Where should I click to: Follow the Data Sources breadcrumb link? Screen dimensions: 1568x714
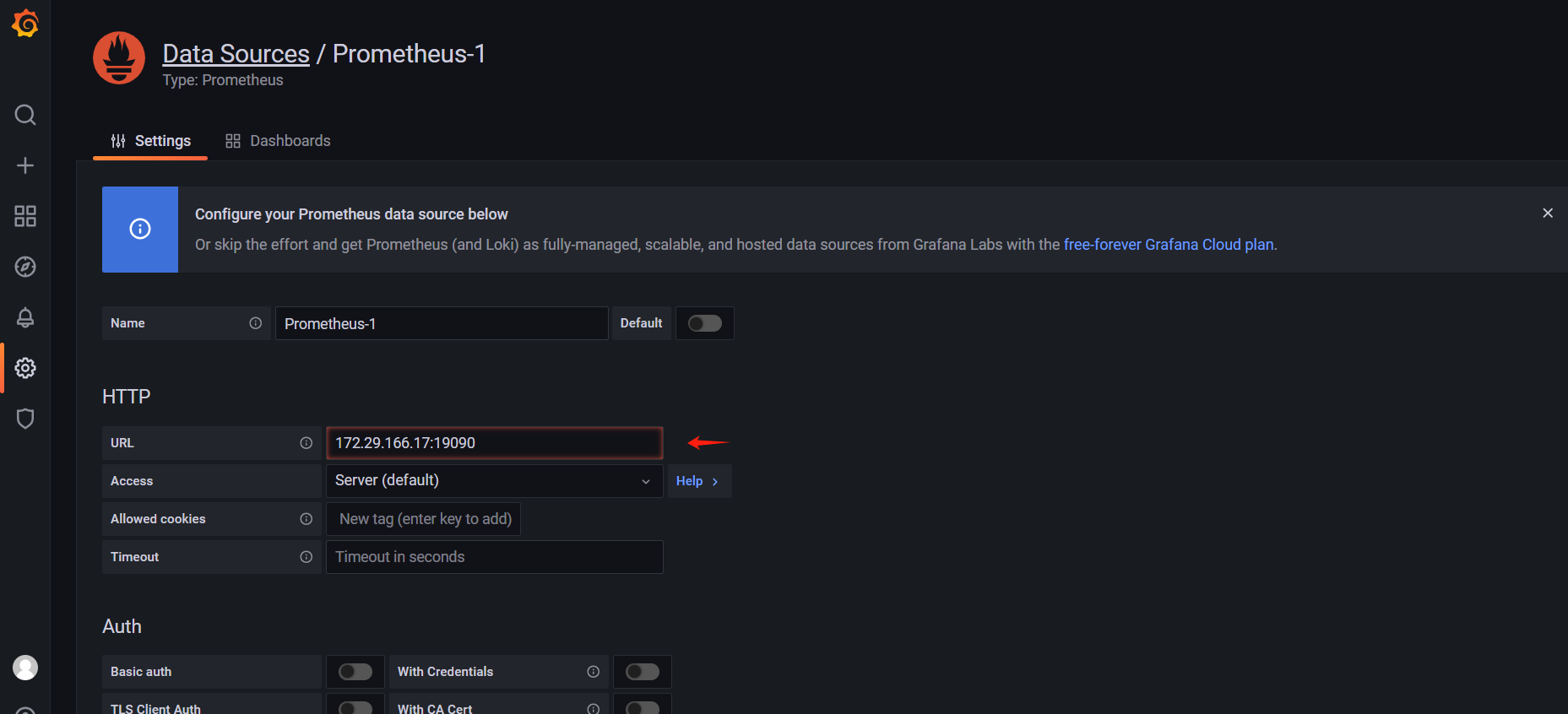[x=236, y=54]
